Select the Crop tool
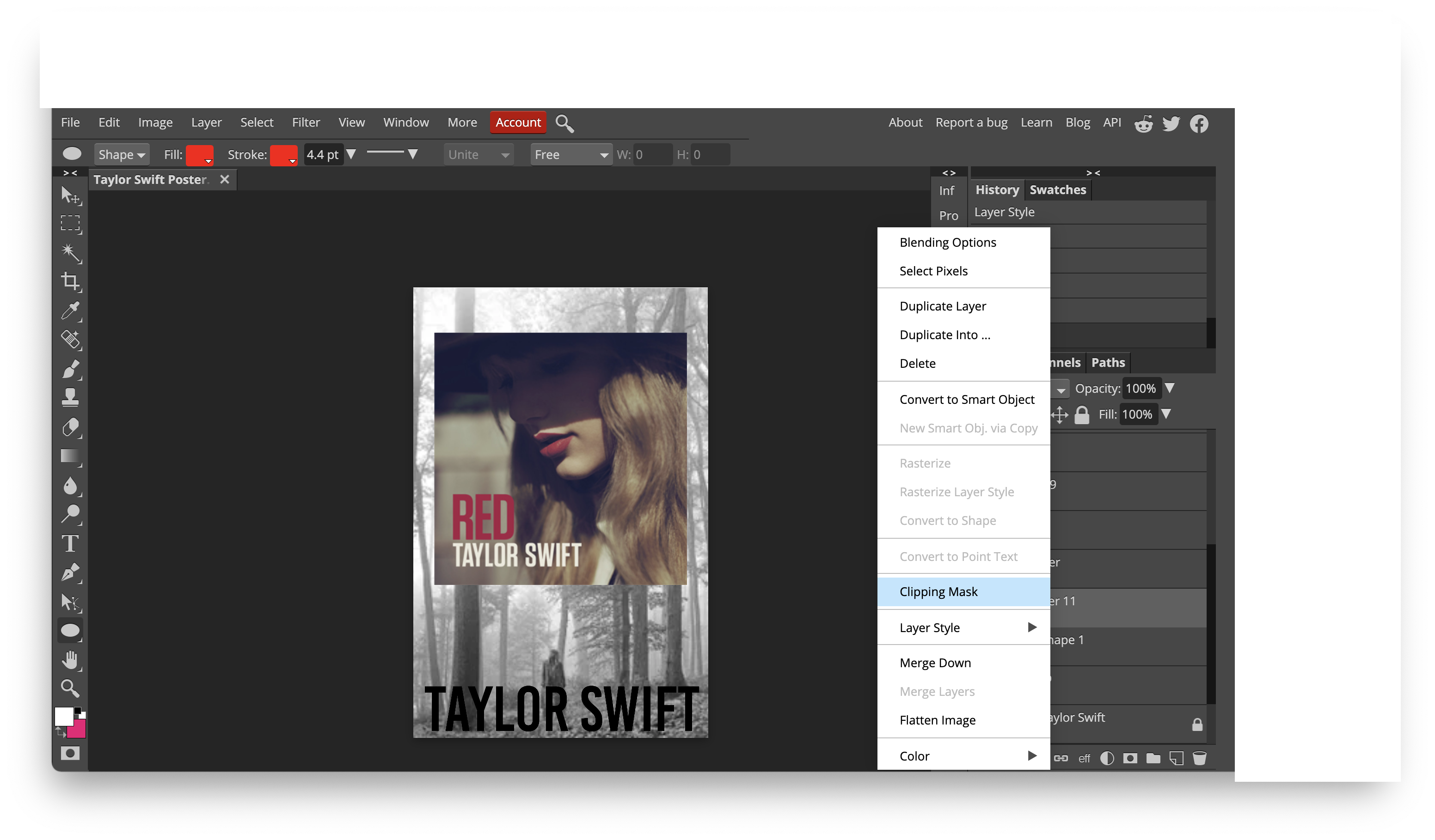This screenshot has width=1435, height=840. [x=71, y=281]
